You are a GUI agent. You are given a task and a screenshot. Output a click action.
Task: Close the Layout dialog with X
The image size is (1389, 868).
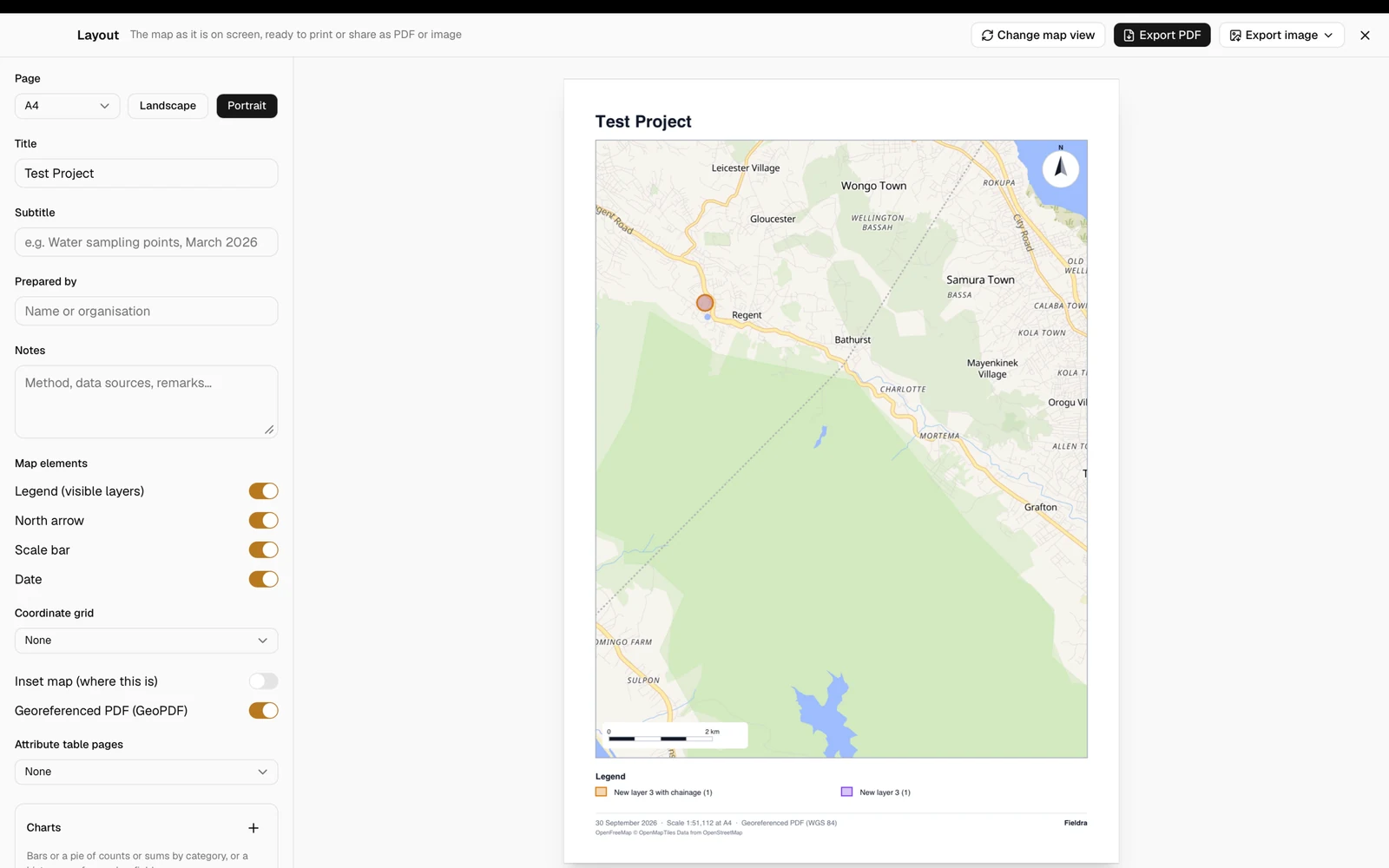(1365, 36)
